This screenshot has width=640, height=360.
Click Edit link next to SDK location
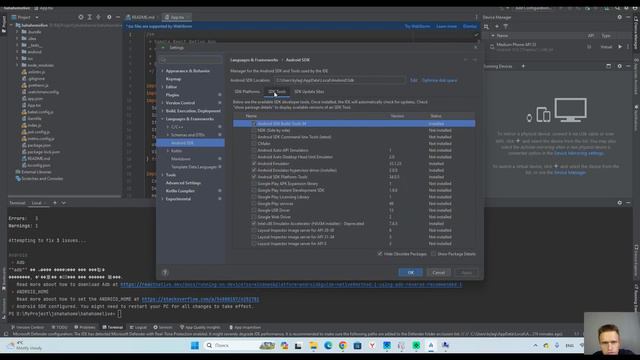pos(413,80)
